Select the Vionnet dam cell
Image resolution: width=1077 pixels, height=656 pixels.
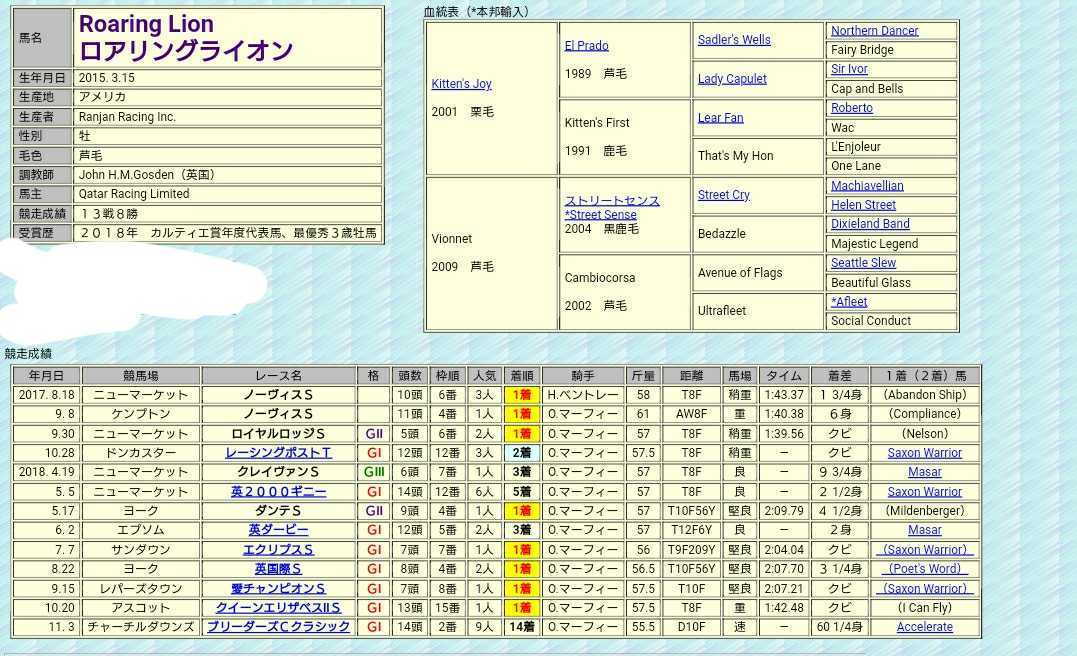coord(492,253)
